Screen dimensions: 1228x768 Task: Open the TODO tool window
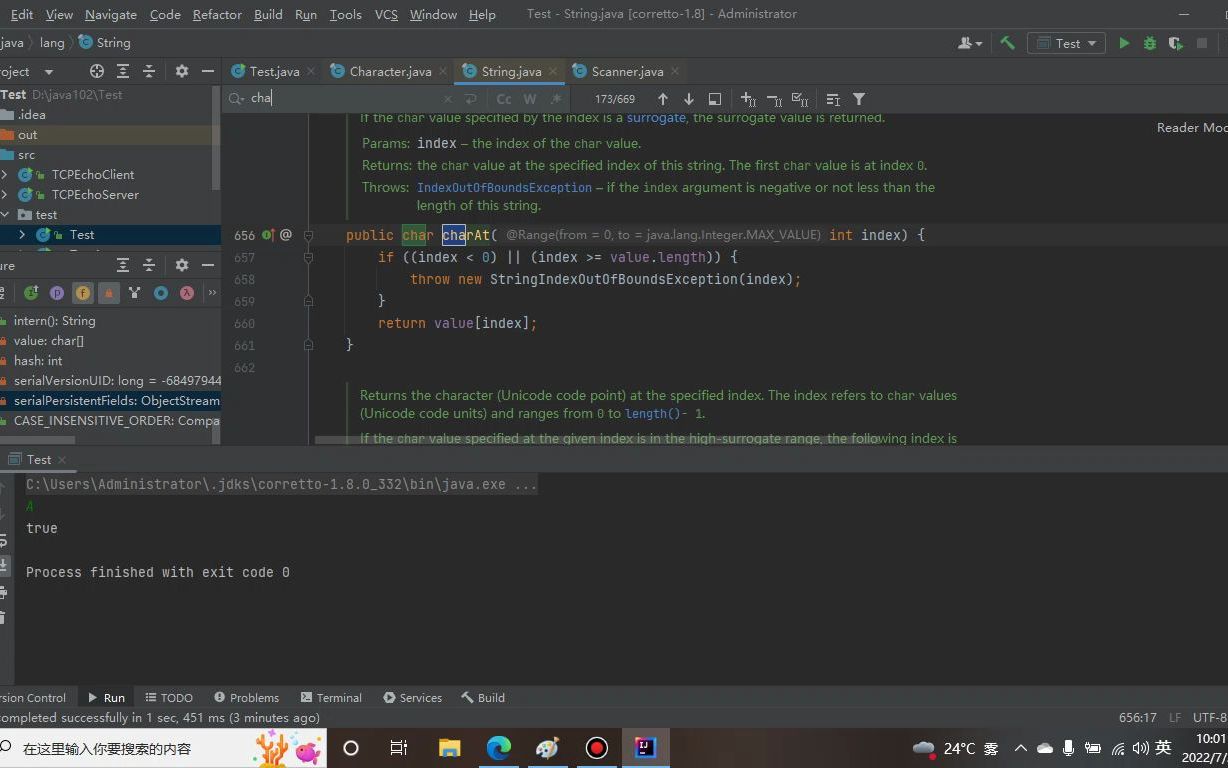[168, 698]
